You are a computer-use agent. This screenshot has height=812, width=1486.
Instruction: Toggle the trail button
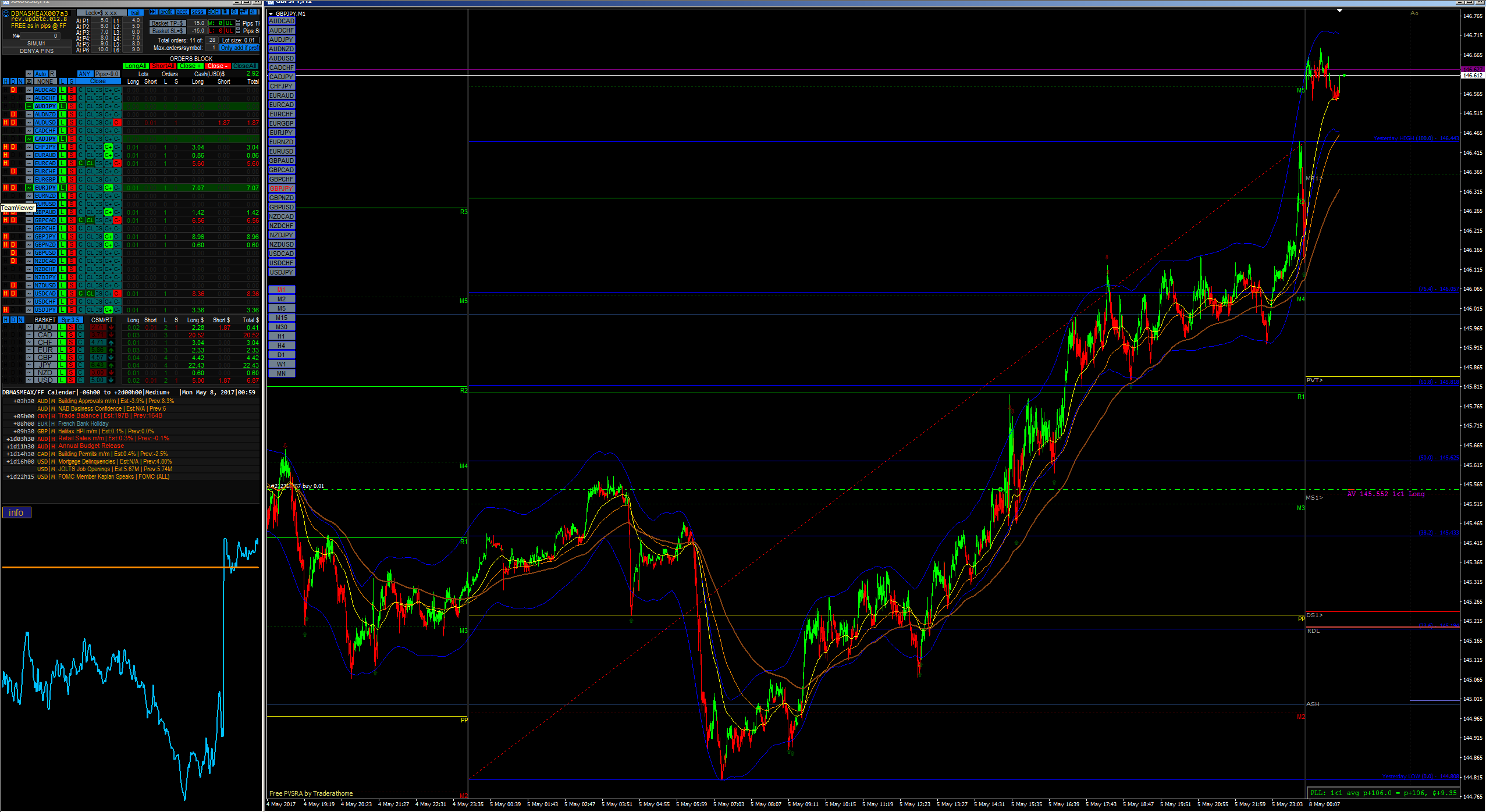click(136, 13)
